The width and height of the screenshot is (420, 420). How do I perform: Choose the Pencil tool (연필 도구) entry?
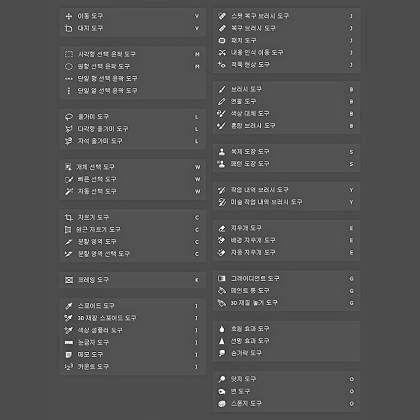(x=286, y=101)
